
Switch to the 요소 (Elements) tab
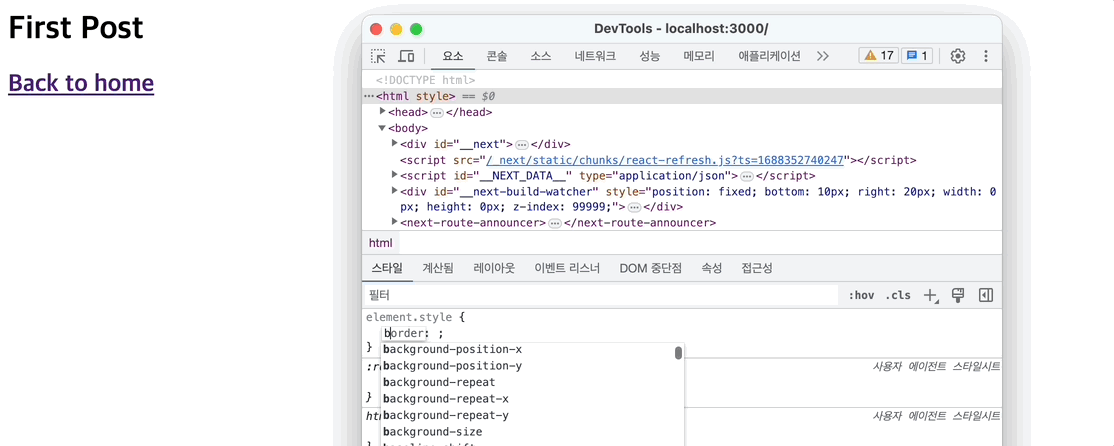coord(453,56)
